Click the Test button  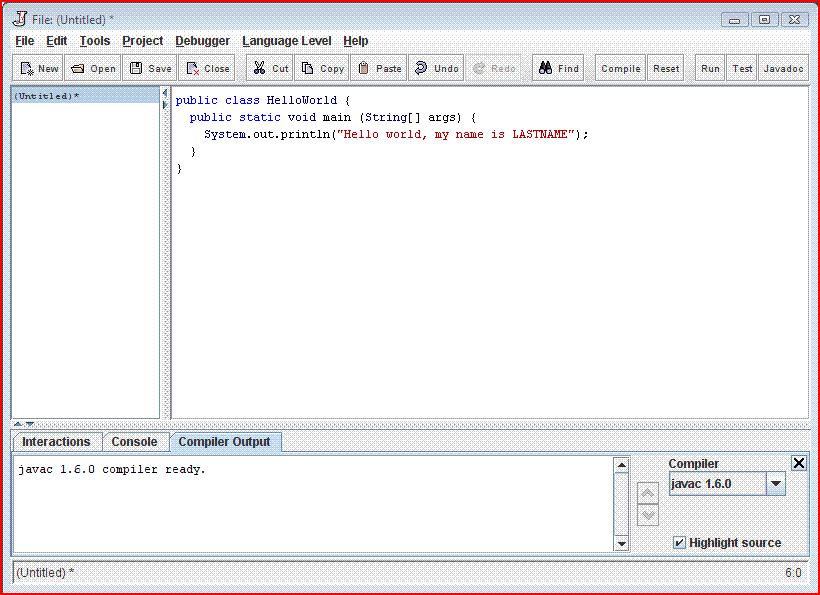(x=742, y=68)
